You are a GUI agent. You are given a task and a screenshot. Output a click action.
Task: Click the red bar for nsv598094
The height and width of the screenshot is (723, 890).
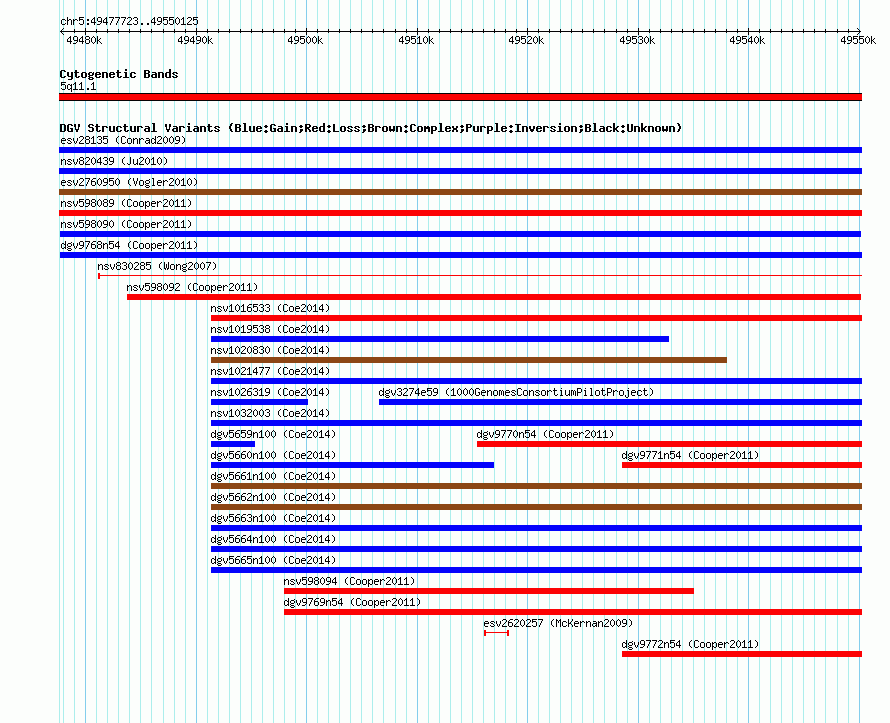tap(489, 591)
